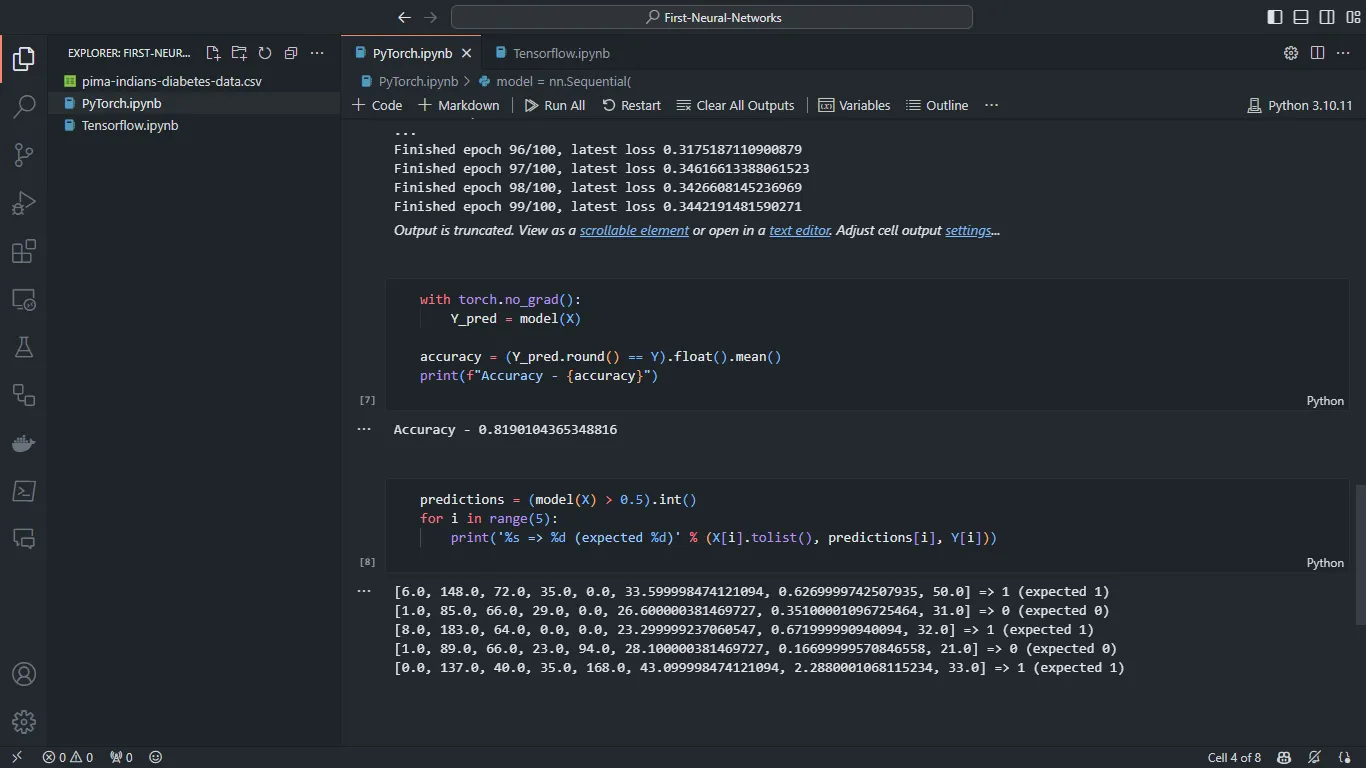Open the remote window indicator in status bar
Viewport: 1366px width, 768px height.
pyautogui.click(x=17, y=757)
